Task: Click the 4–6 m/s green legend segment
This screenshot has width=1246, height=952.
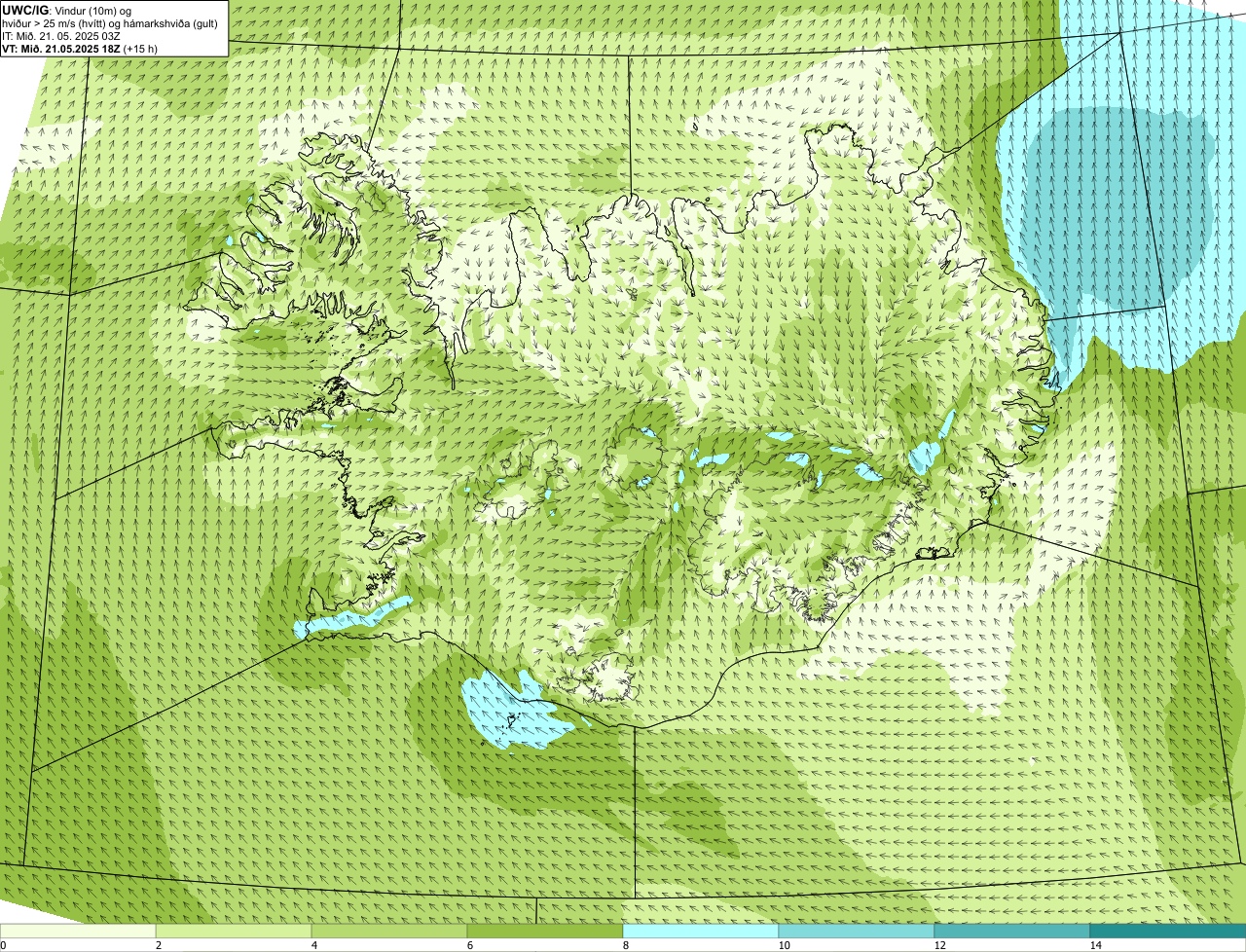Action: coord(389,932)
